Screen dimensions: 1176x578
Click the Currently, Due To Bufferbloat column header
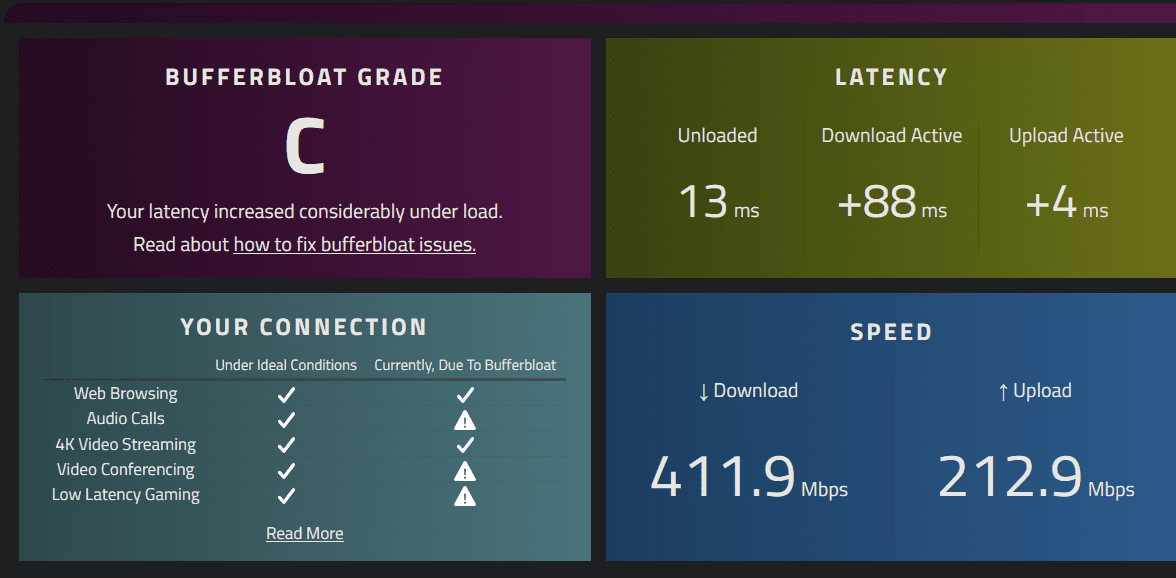pos(465,366)
